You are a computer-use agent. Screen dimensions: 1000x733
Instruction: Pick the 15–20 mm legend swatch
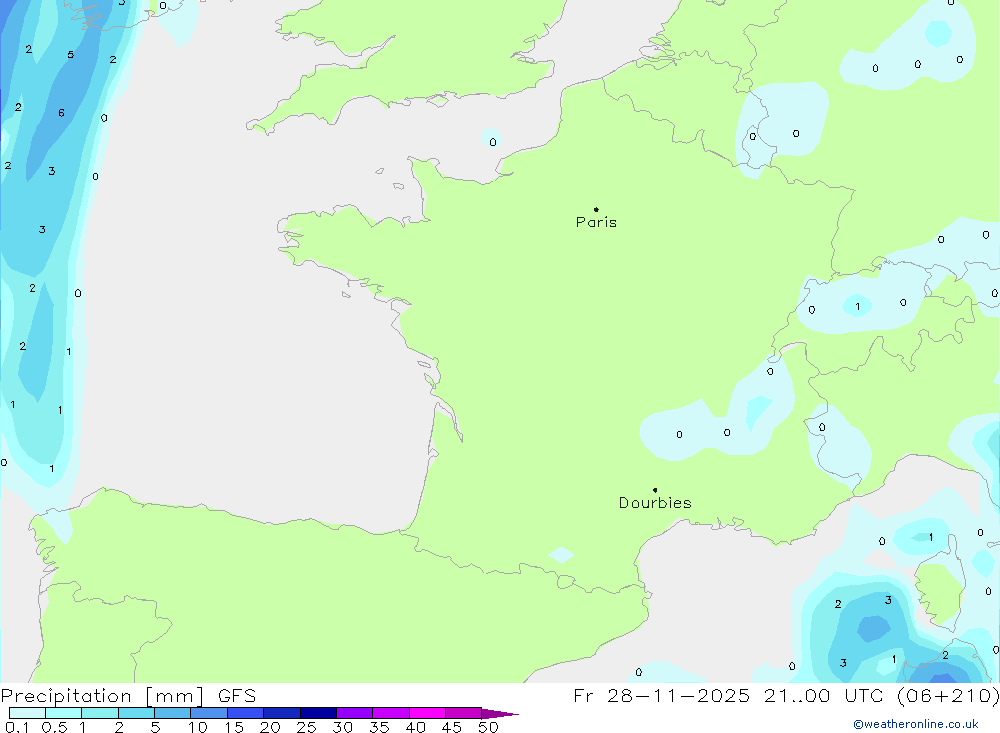pos(245,713)
